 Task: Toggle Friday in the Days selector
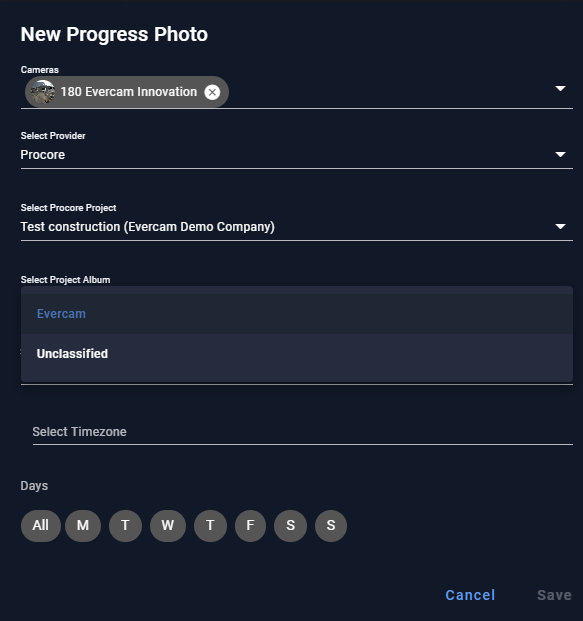[x=250, y=526]
